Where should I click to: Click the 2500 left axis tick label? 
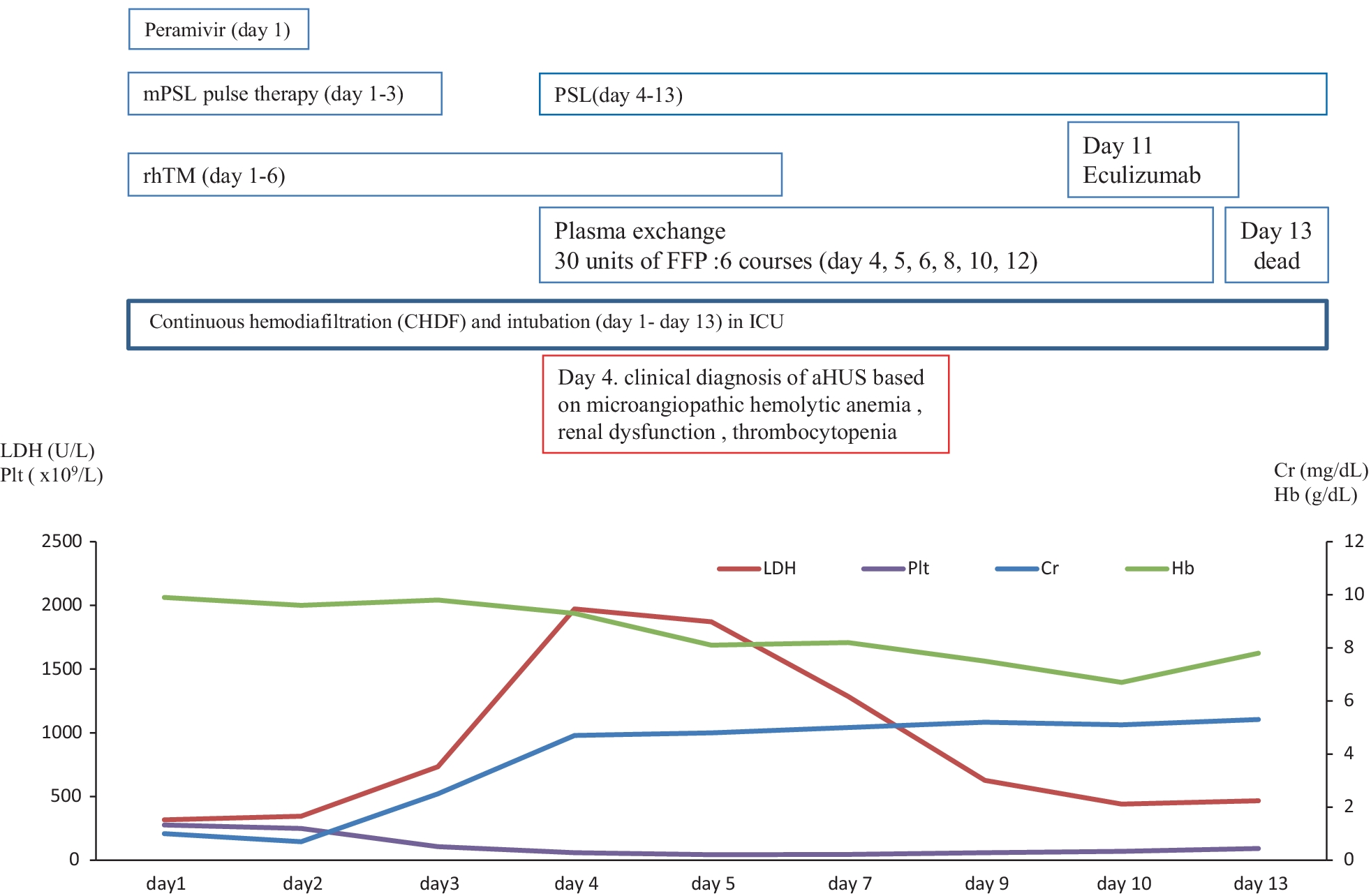(62, 542)
